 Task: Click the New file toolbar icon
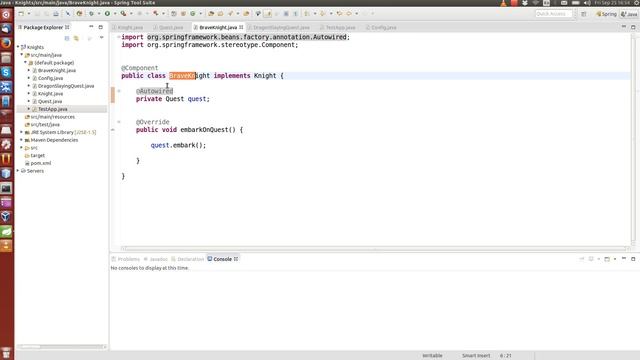coord(20,13)
